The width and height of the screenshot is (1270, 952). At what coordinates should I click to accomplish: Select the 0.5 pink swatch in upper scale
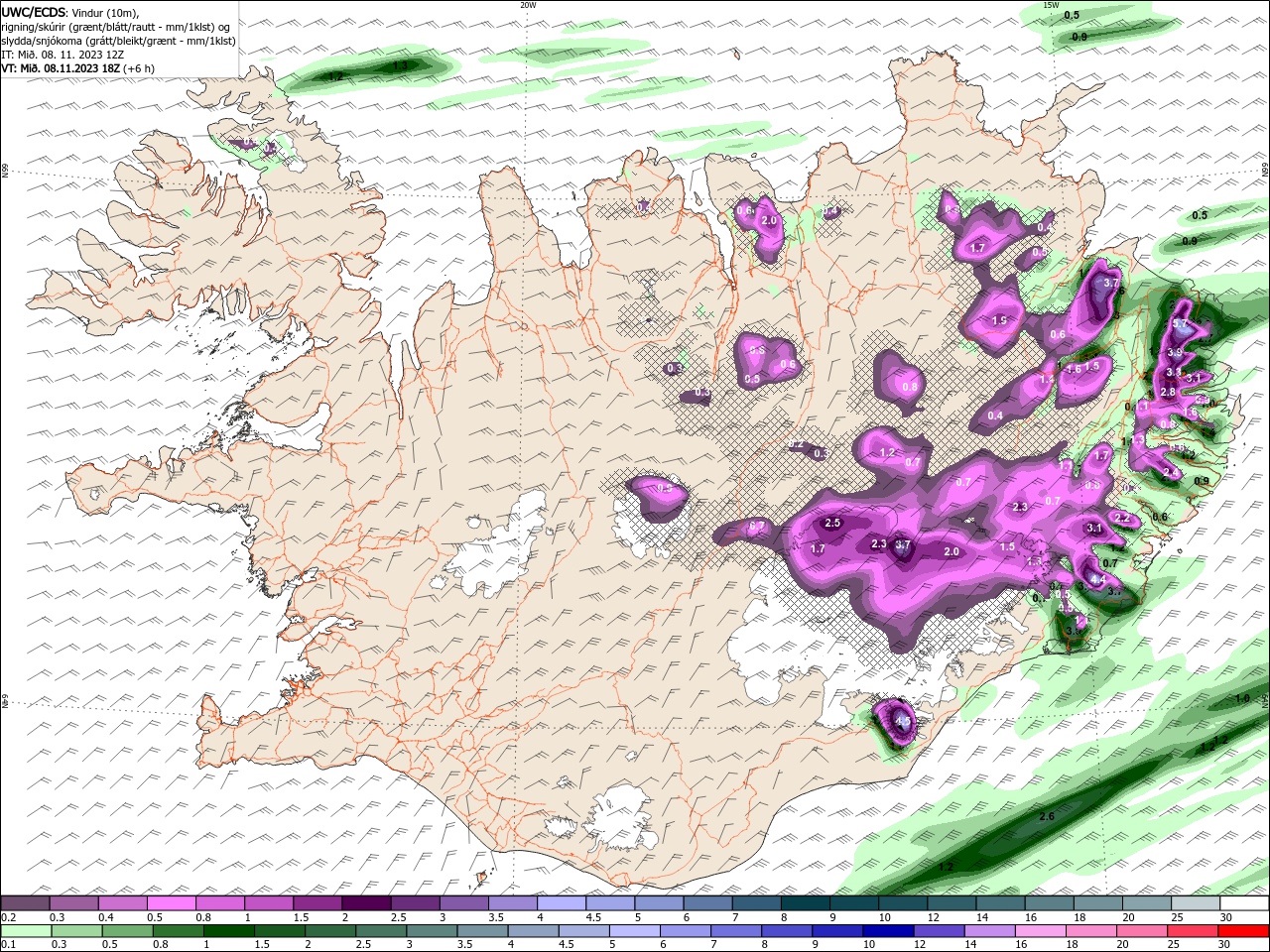tap(171, 903)
